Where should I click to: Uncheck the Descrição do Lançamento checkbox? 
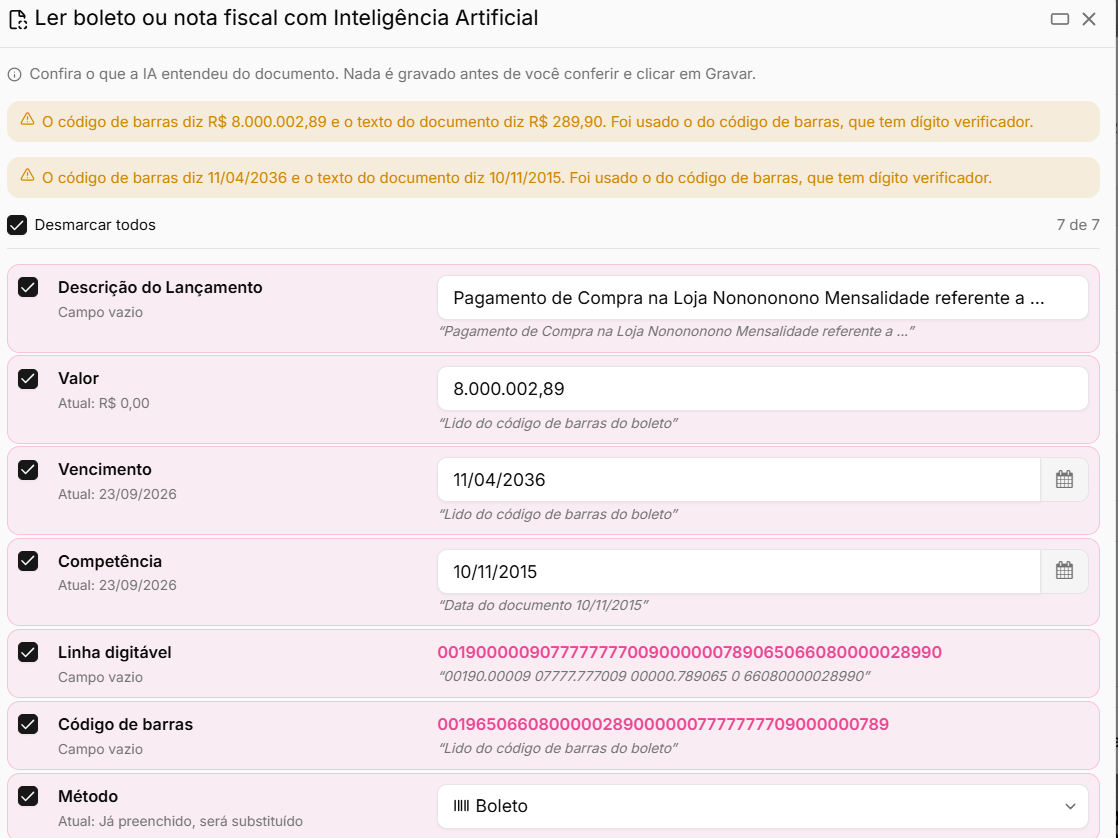28,287
